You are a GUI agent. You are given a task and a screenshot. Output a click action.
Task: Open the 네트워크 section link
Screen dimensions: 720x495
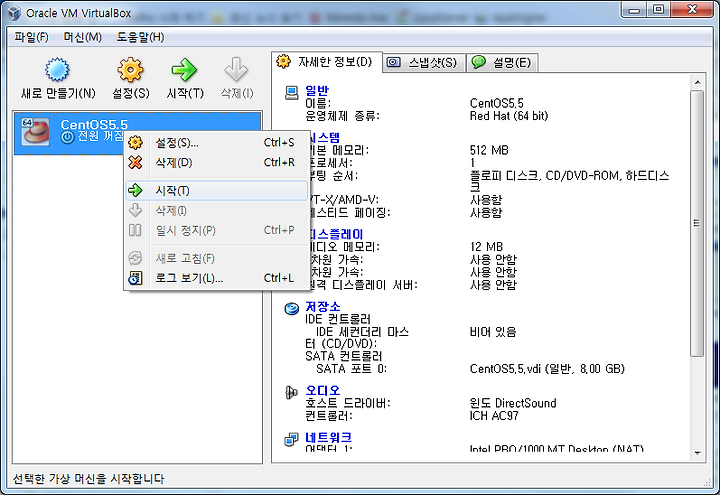point(329,437)
